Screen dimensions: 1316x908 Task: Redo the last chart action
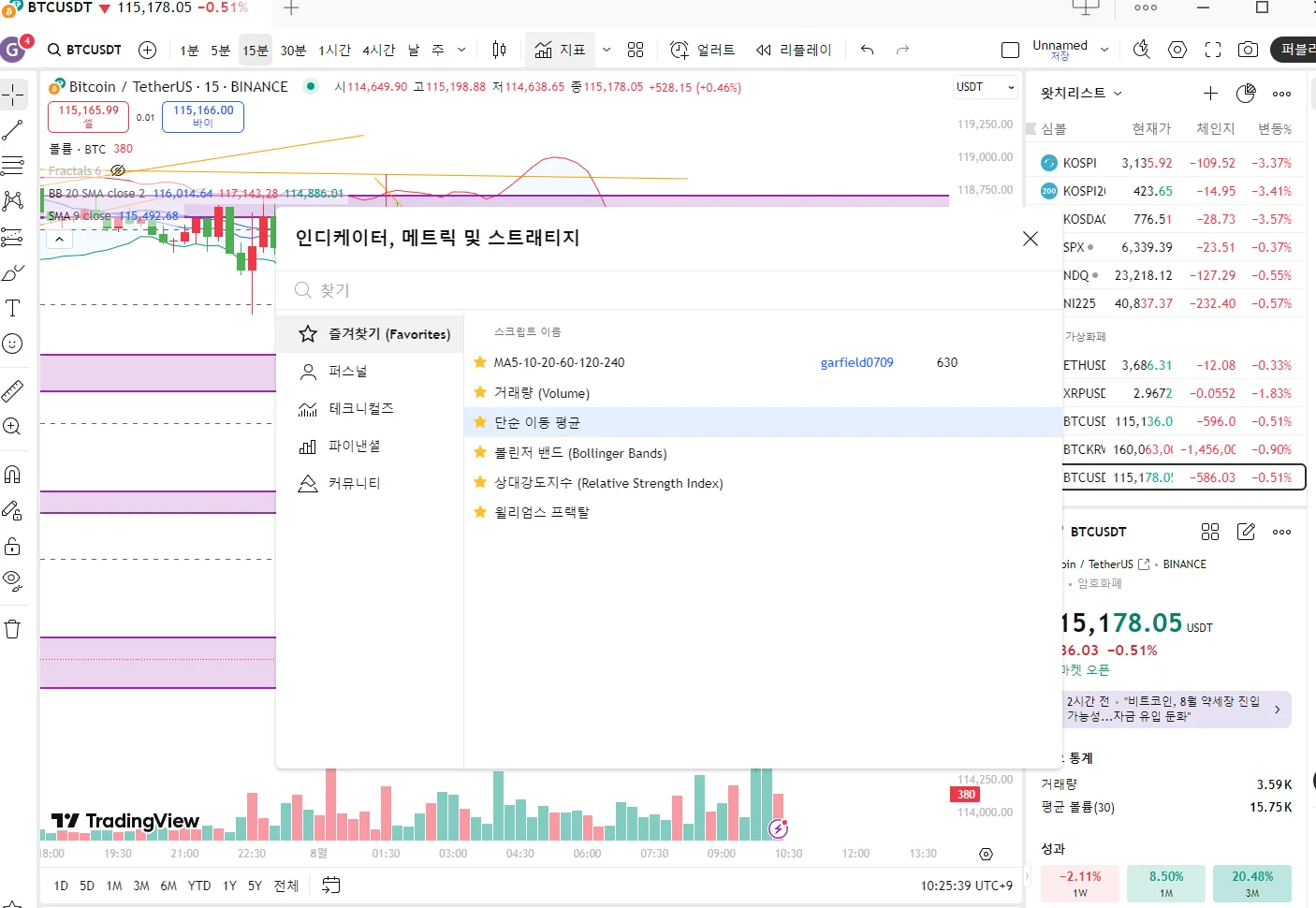tap(902, 50)
